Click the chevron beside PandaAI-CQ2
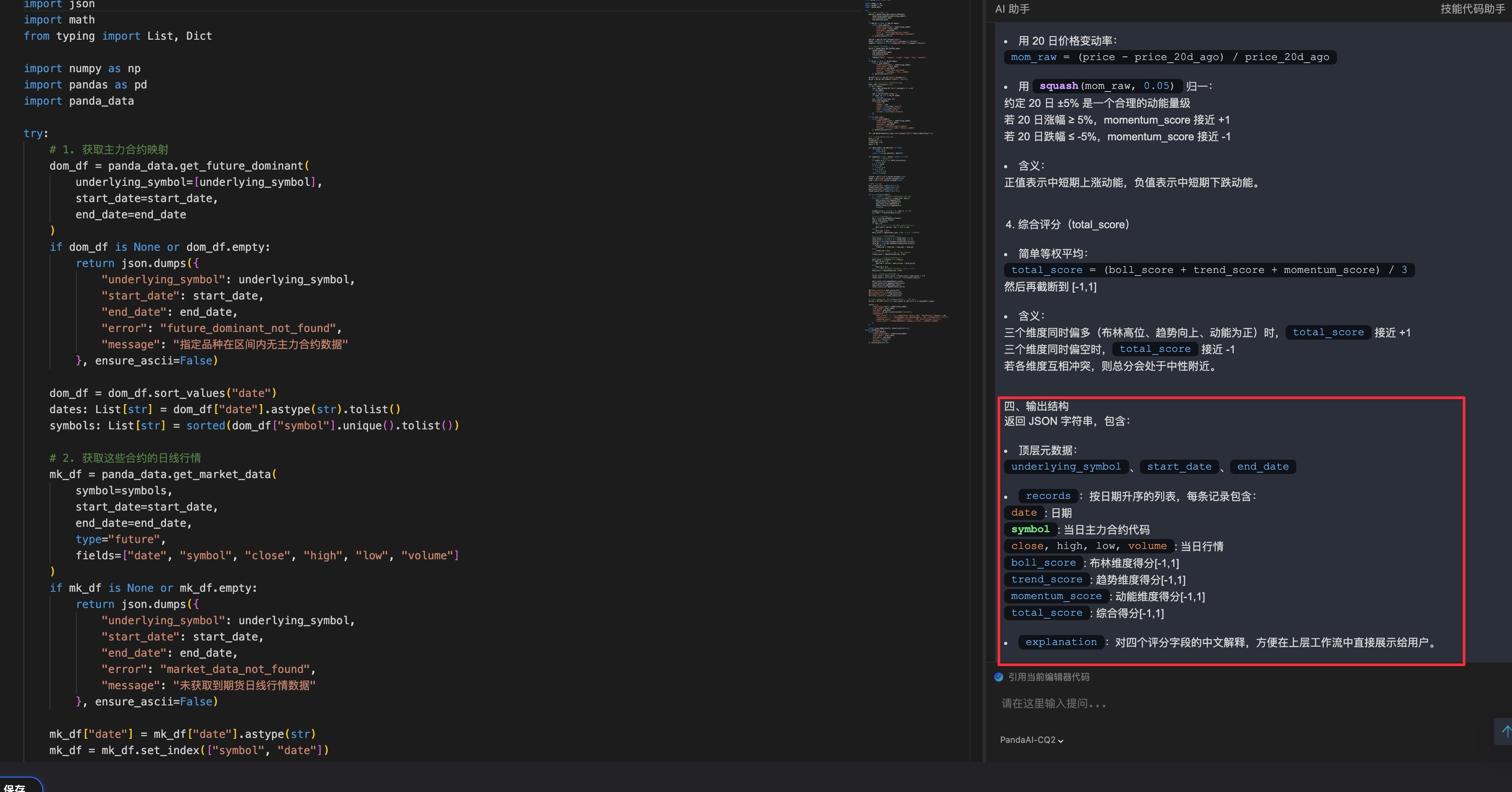Image resolution: width=1512 pixels, height=792 pixels. tap(1060, 740)
